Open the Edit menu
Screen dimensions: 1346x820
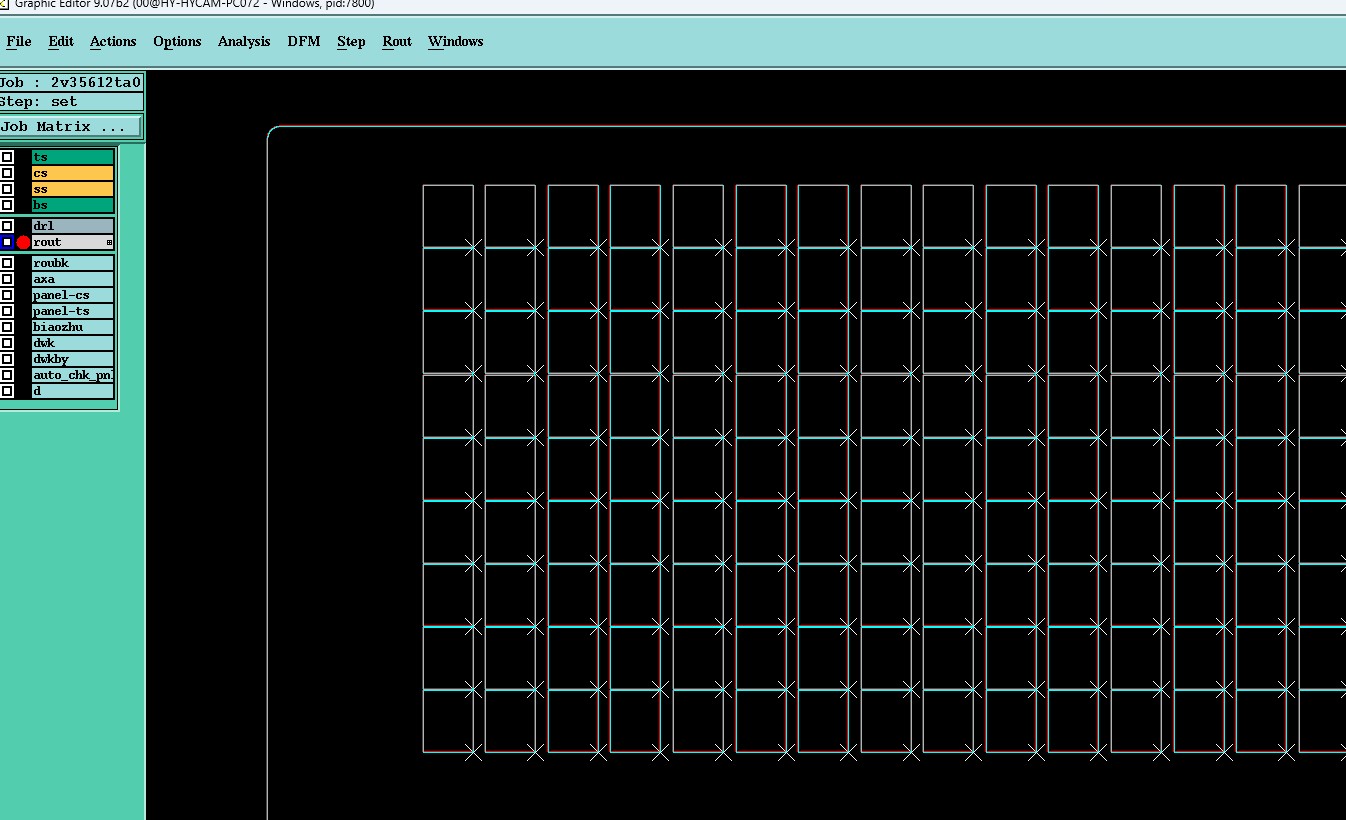[61, 41]
